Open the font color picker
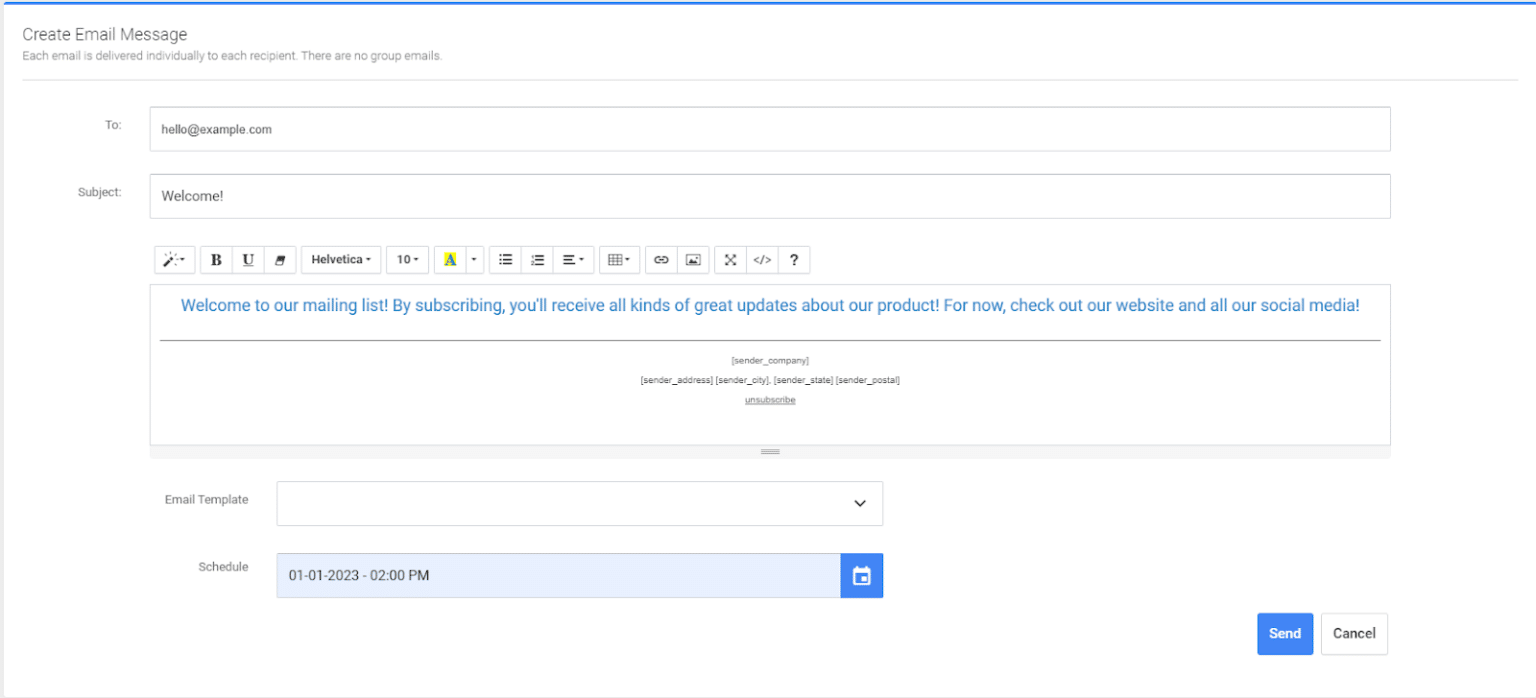The height and width of the screenshot is (698, 1536). coord(449,259)
